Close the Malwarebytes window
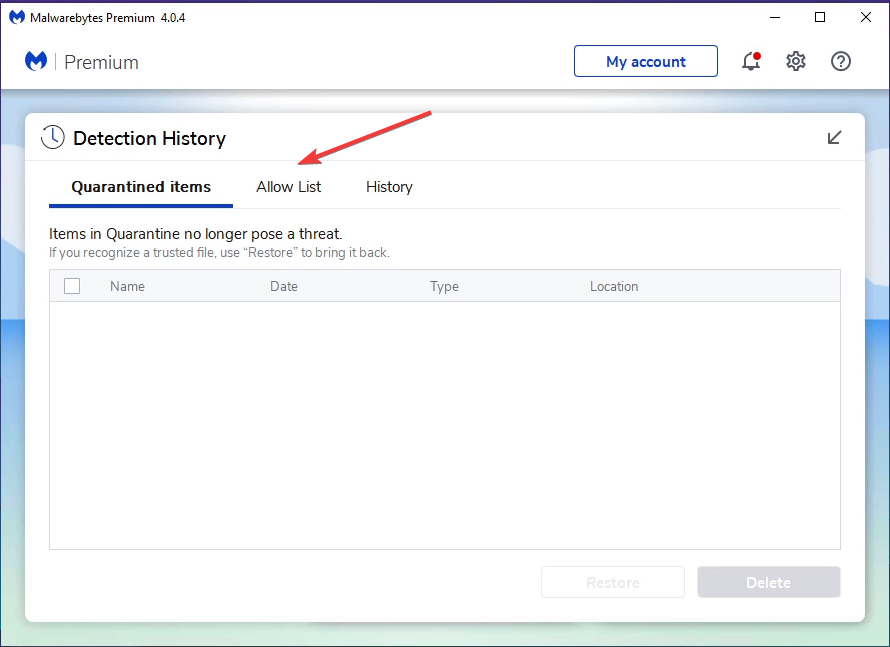Viewport: 890px width, 647px height. click(x=866, y=18)
